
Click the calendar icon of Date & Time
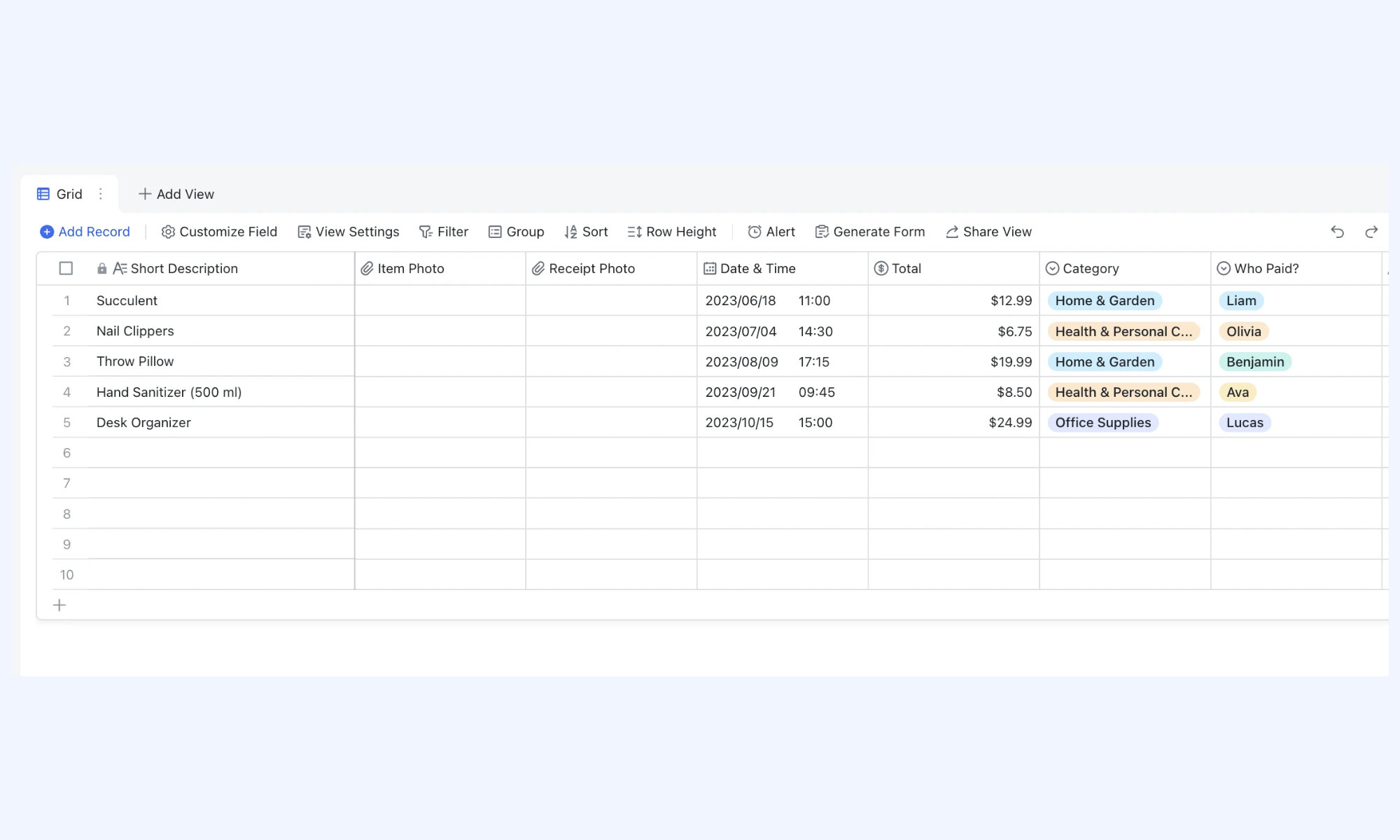pyautogui.click(x=710, y=268)
